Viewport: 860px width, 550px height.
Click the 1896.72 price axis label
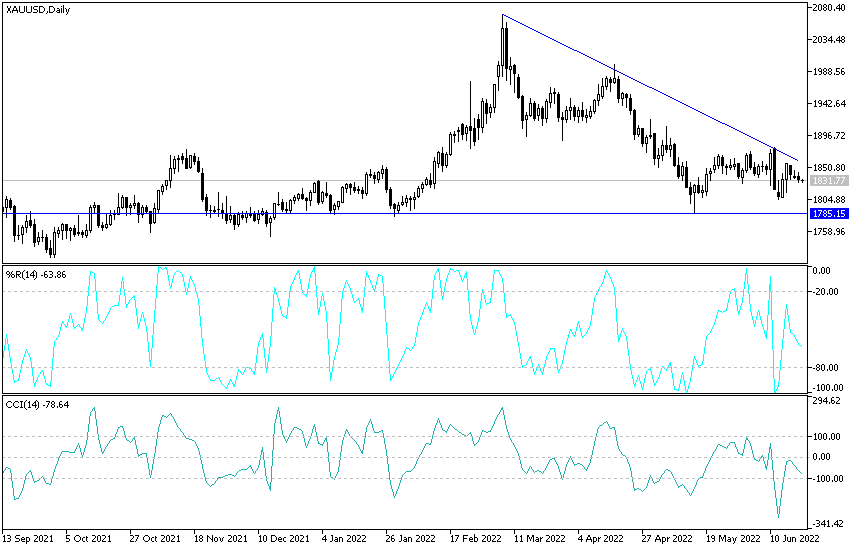(x=829, y=135)
